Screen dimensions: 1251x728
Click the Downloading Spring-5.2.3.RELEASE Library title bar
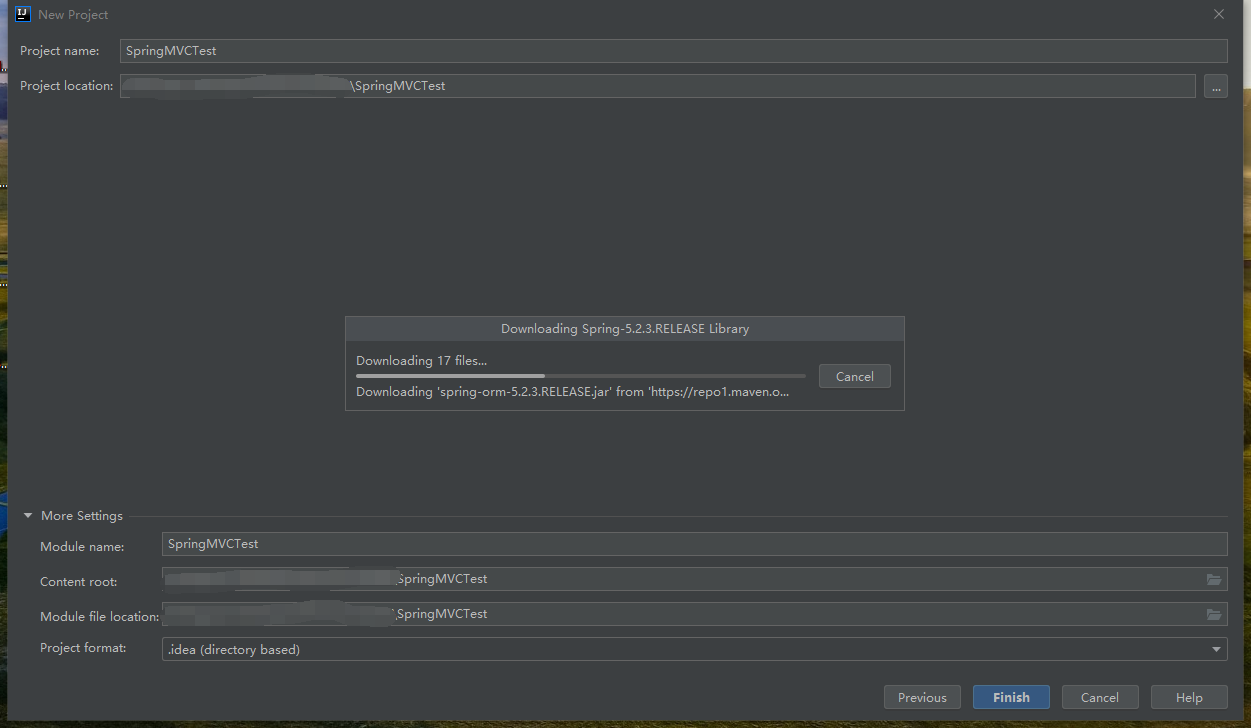coord(624,328)
